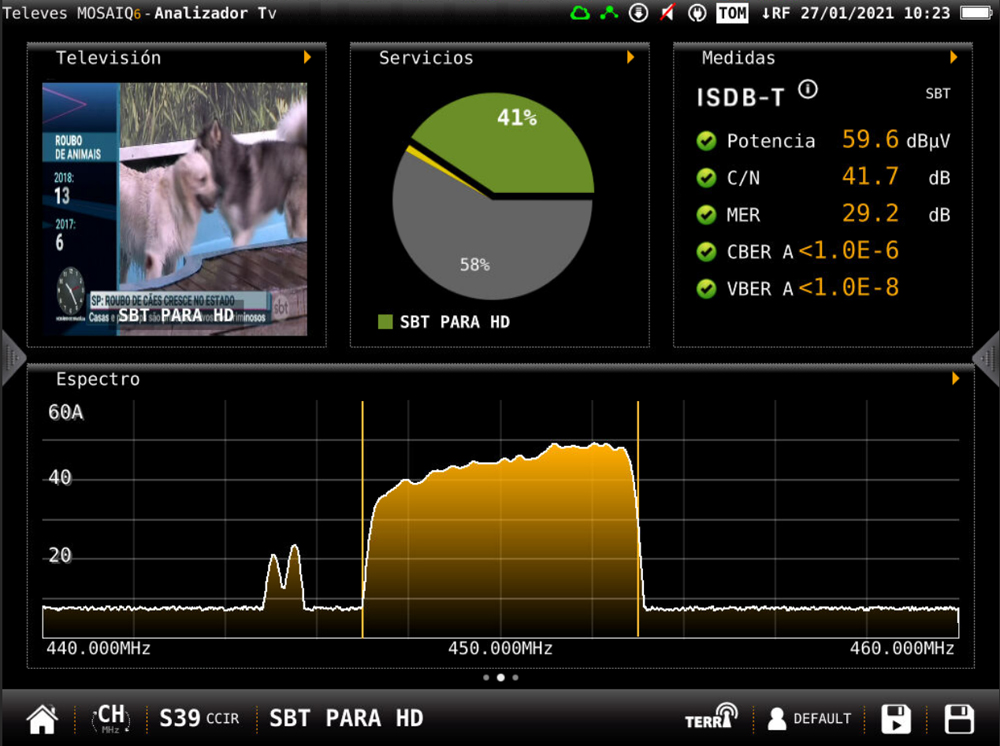Open the Espectro panel title
The width and height of the screenshot is (1000, 746).
98,379
